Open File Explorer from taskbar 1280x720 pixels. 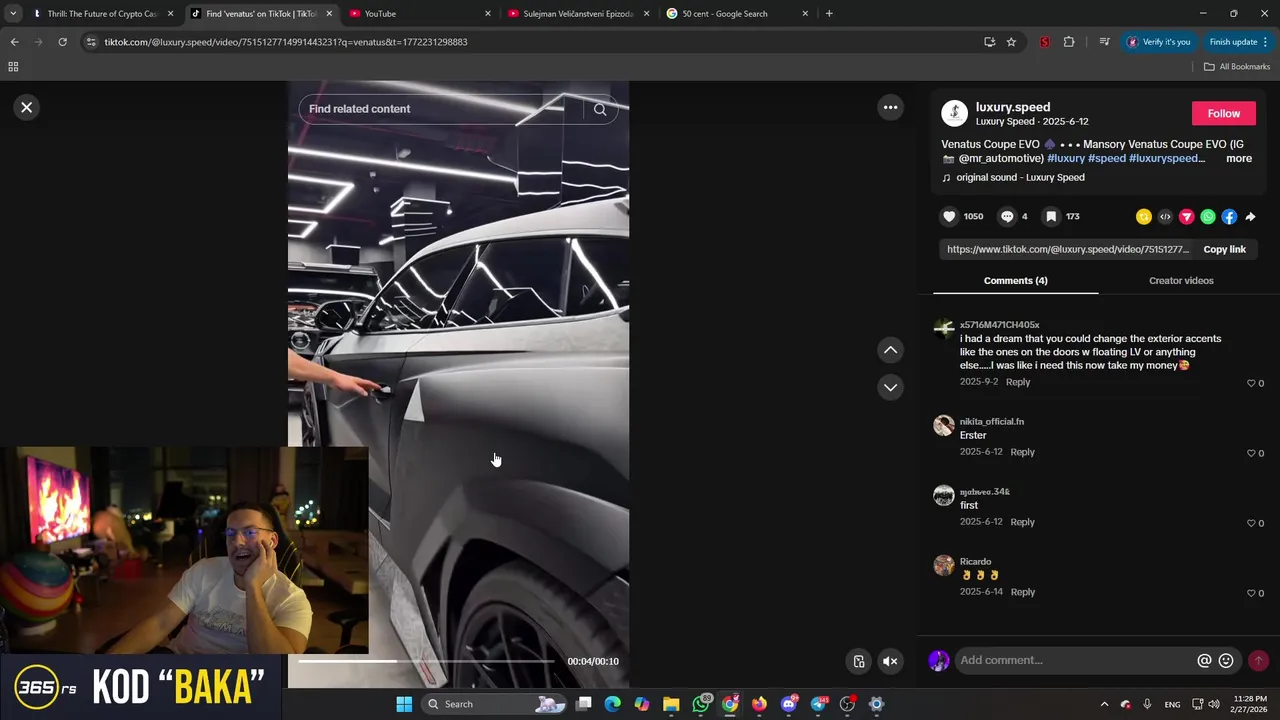point(671,704)
